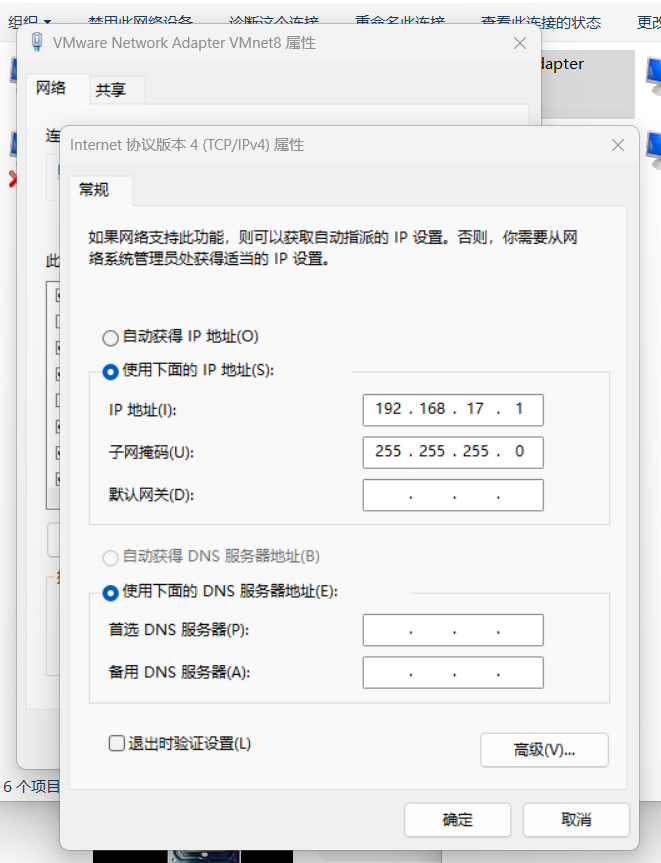Switch to the 共享 tab

click(111, 90)
